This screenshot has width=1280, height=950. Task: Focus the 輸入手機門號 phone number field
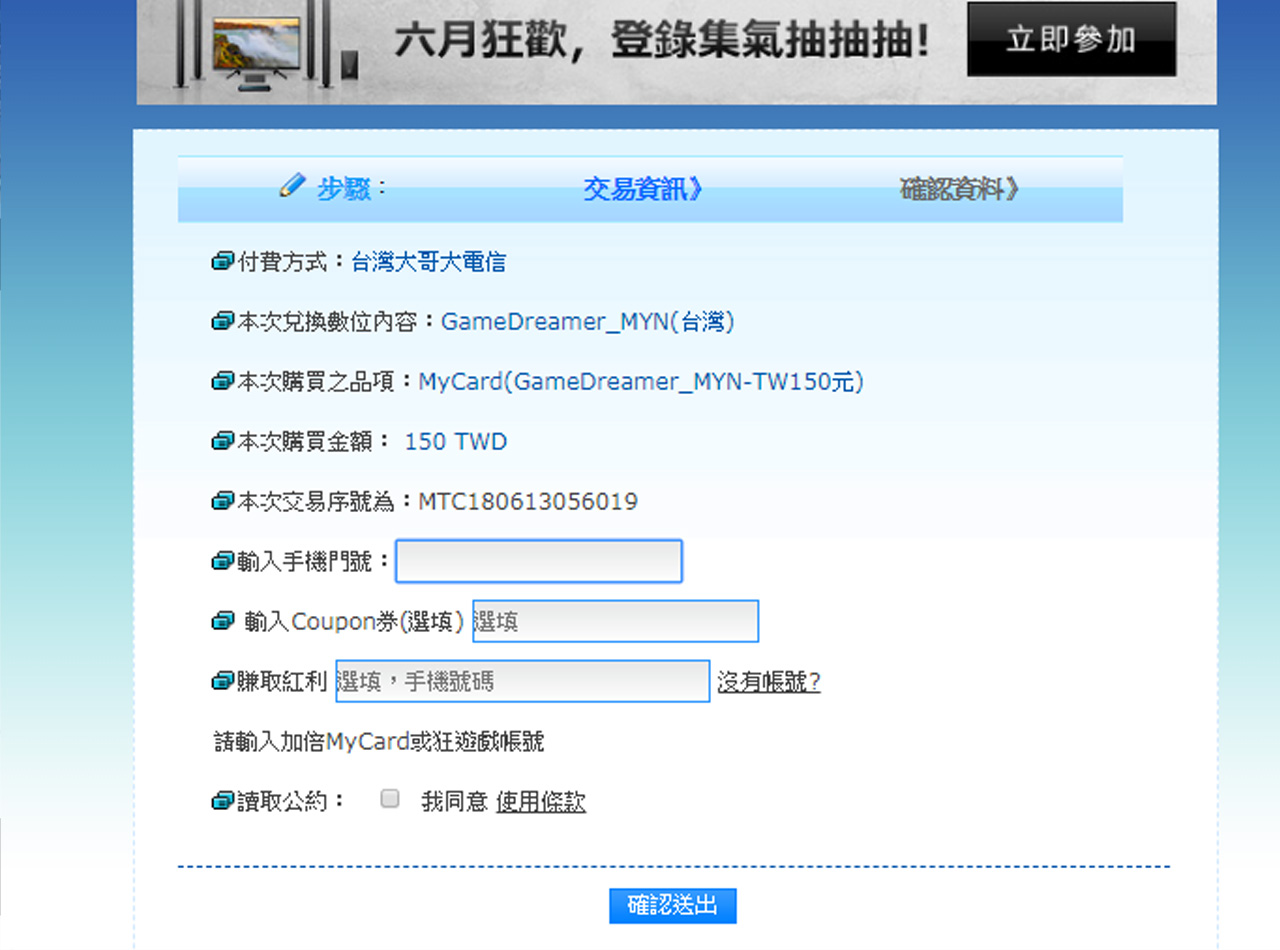point(539,561)
